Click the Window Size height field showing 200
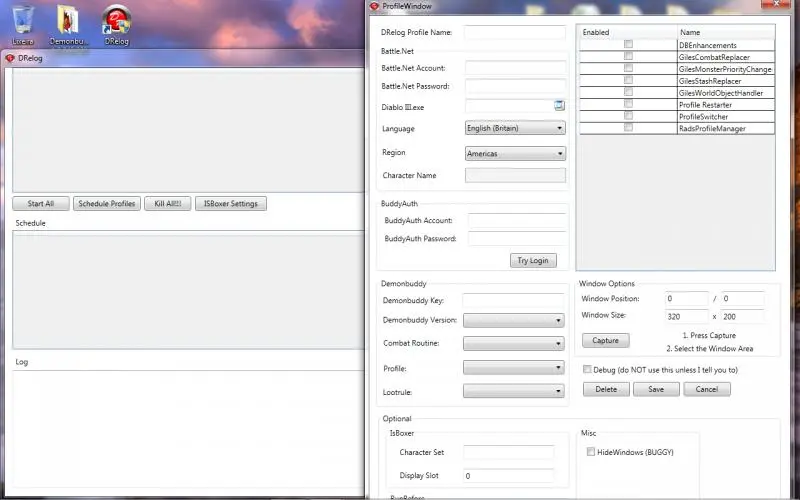Image resolution: width=800 pixels, height=500 pixels. [743, 316]
